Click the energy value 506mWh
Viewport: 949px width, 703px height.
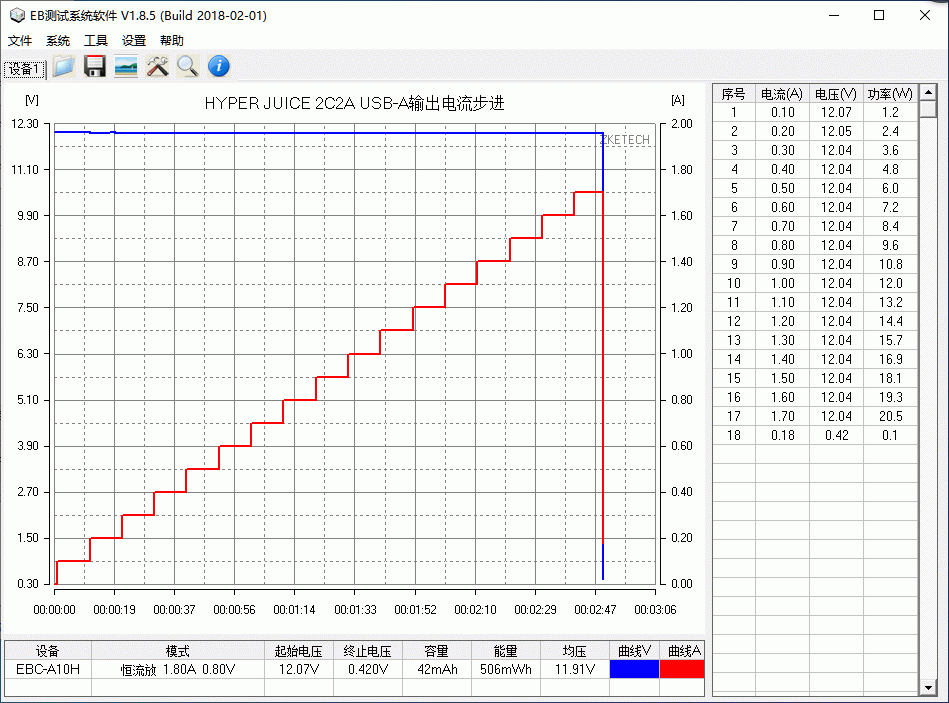[505, 669]
